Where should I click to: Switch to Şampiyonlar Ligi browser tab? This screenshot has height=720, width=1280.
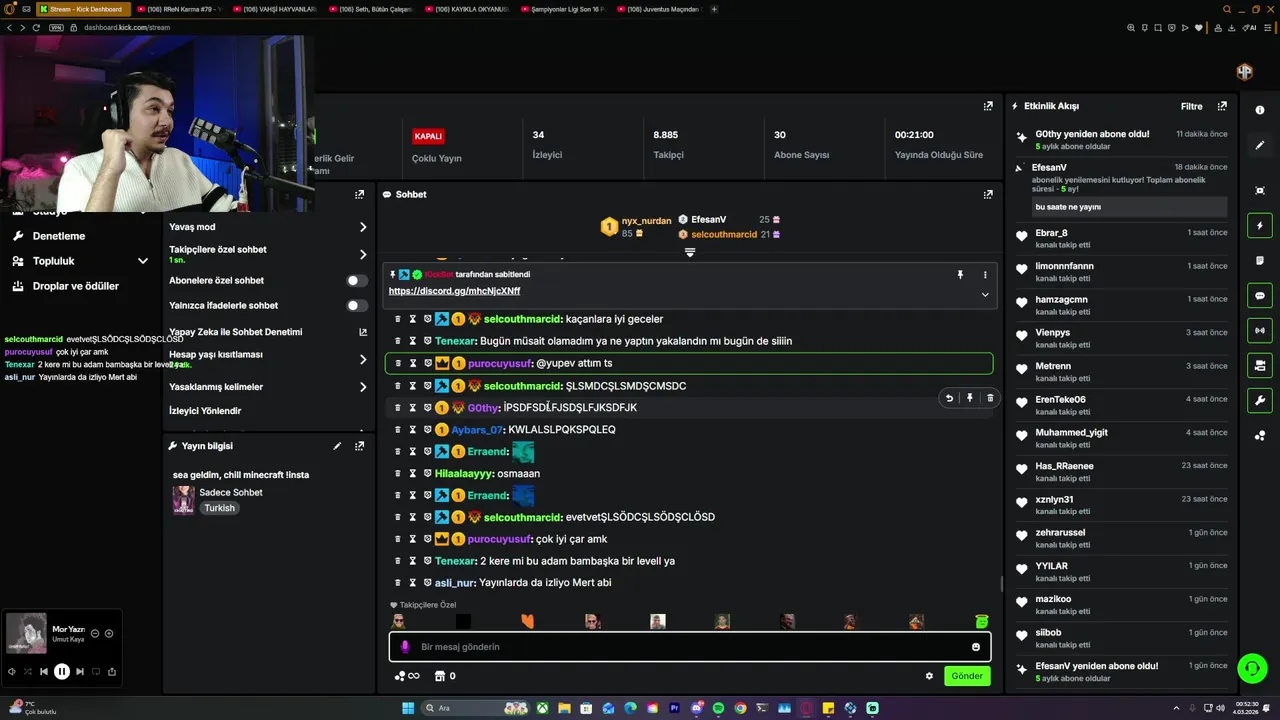[x=563, y=9]
